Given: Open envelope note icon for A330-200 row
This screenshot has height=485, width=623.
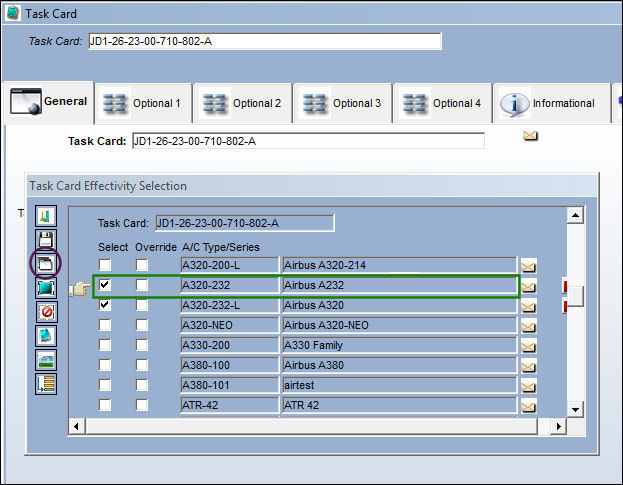Looking at the screenshot, I should coord(528,347).
